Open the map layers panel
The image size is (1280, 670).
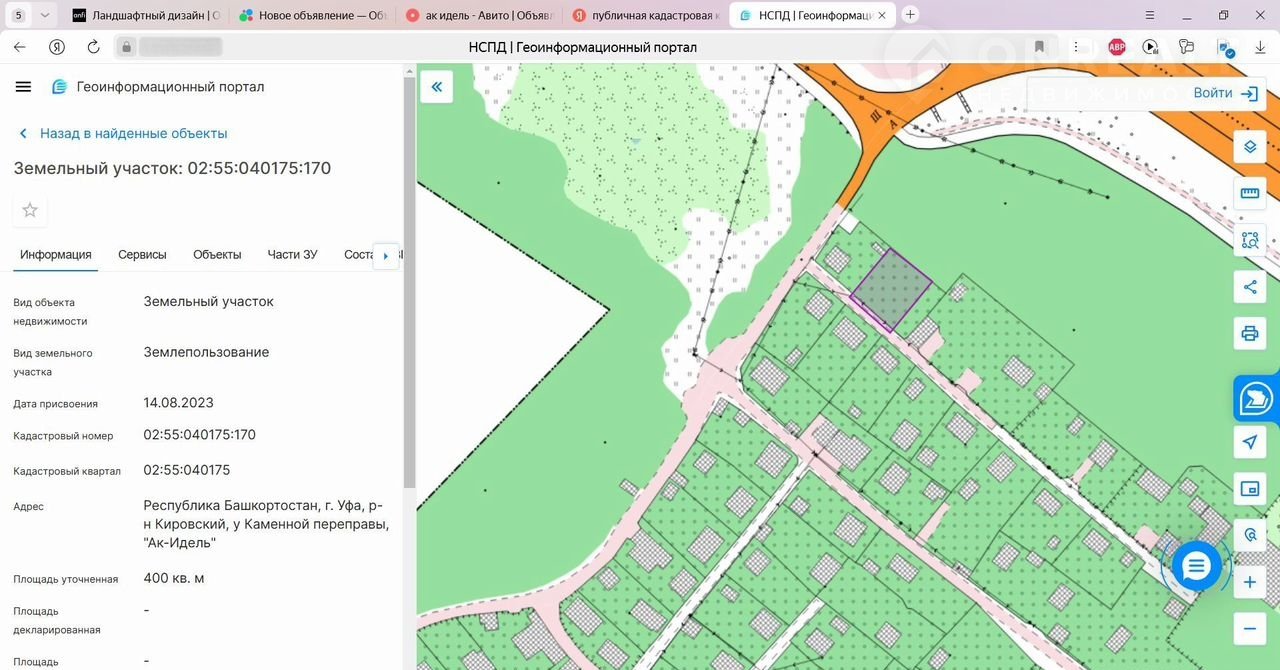tap(1249, 147)
